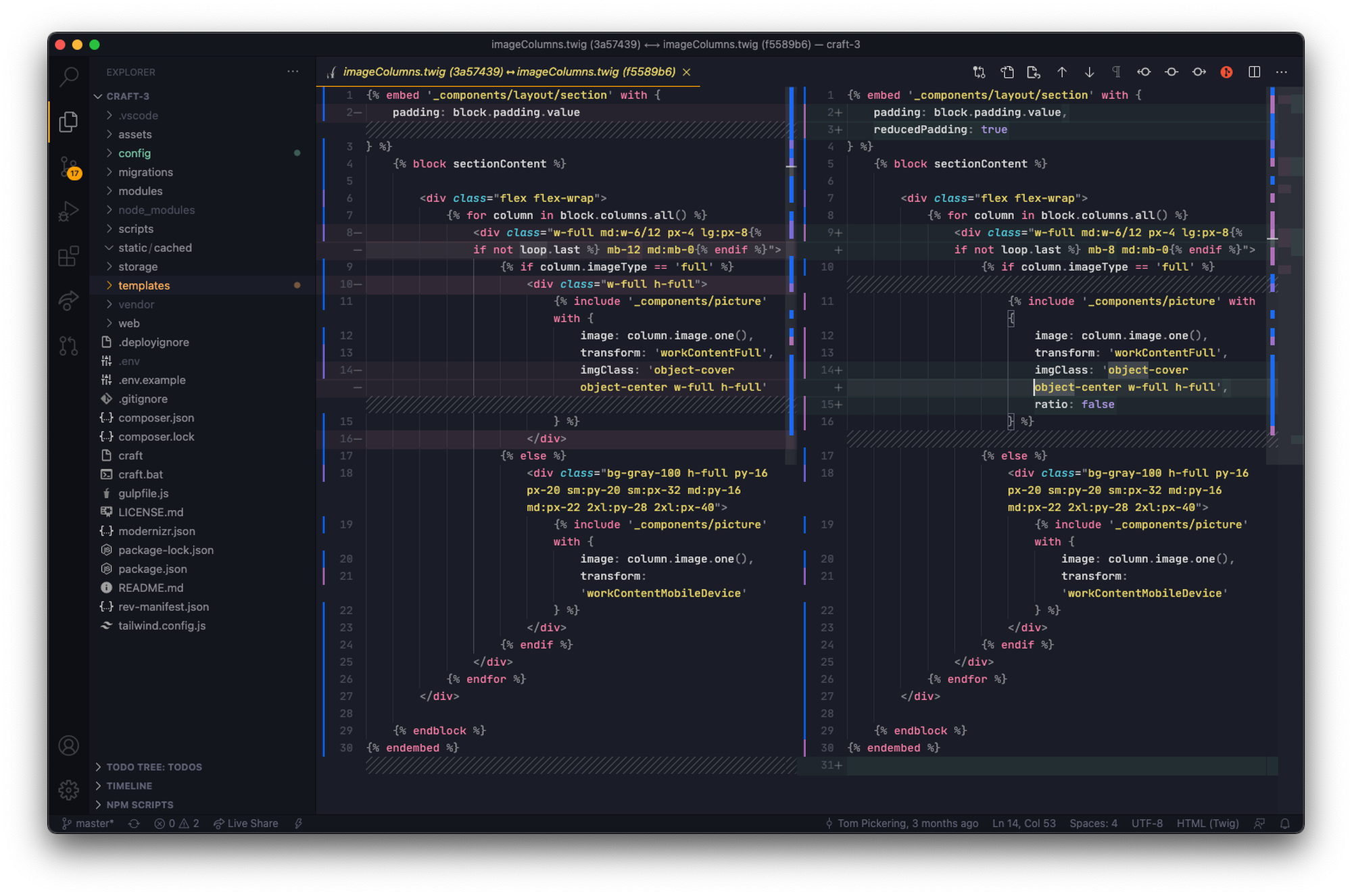Screen dimensions: 1352x896
Task: Collapse the static/cached folder
Action: pos(153,247)
